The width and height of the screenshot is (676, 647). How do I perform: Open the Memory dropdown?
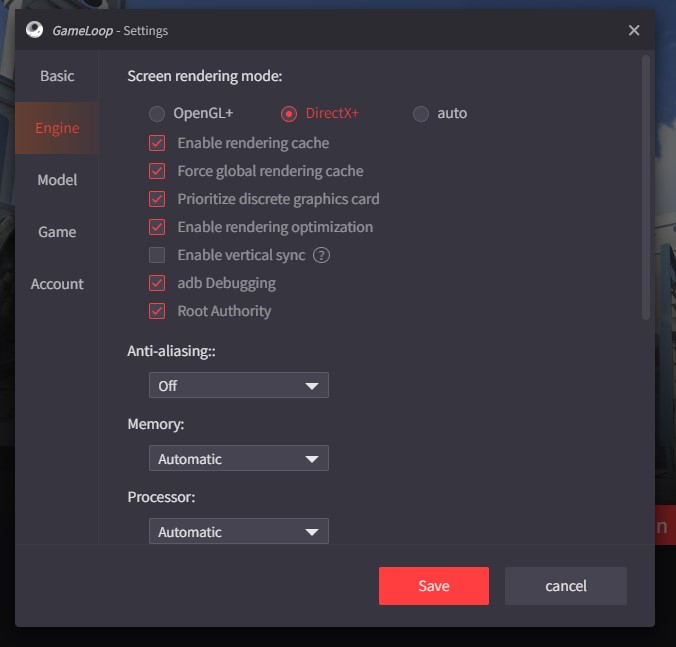click(239, 458)
